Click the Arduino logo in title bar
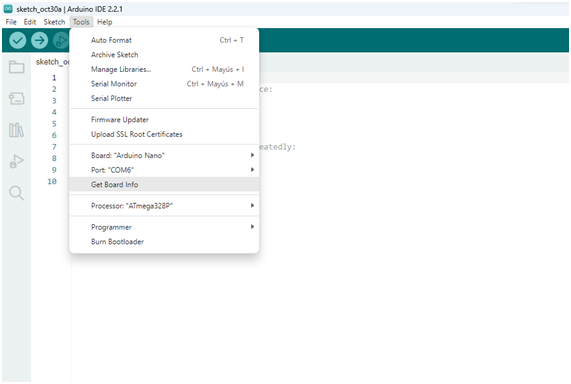This screenshot has height=384, width=571. pyautogui.click(x=8, y=9)
